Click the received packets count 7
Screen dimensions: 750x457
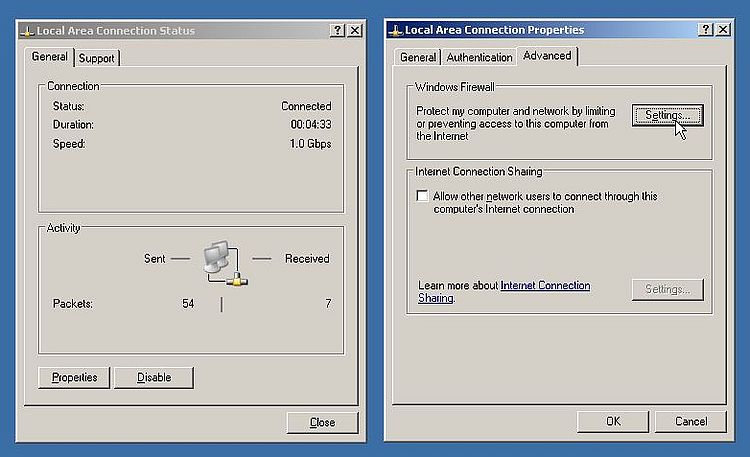click(x=328, y=303)
